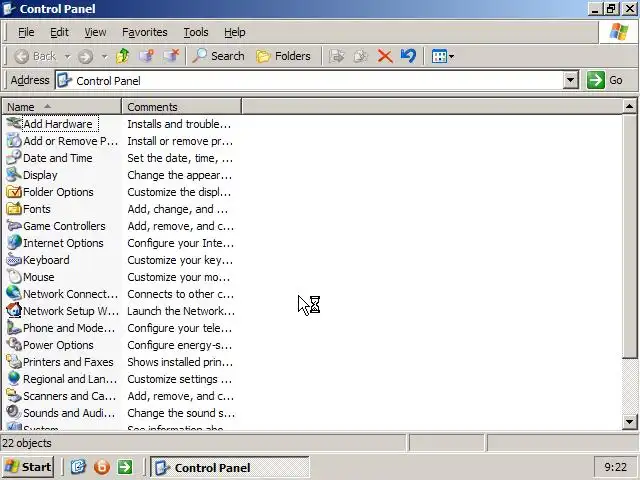Select the Scanners and Cameras icon
This screenshot has width=640, height=480.
pyautogui.click(x=14, y=396)
